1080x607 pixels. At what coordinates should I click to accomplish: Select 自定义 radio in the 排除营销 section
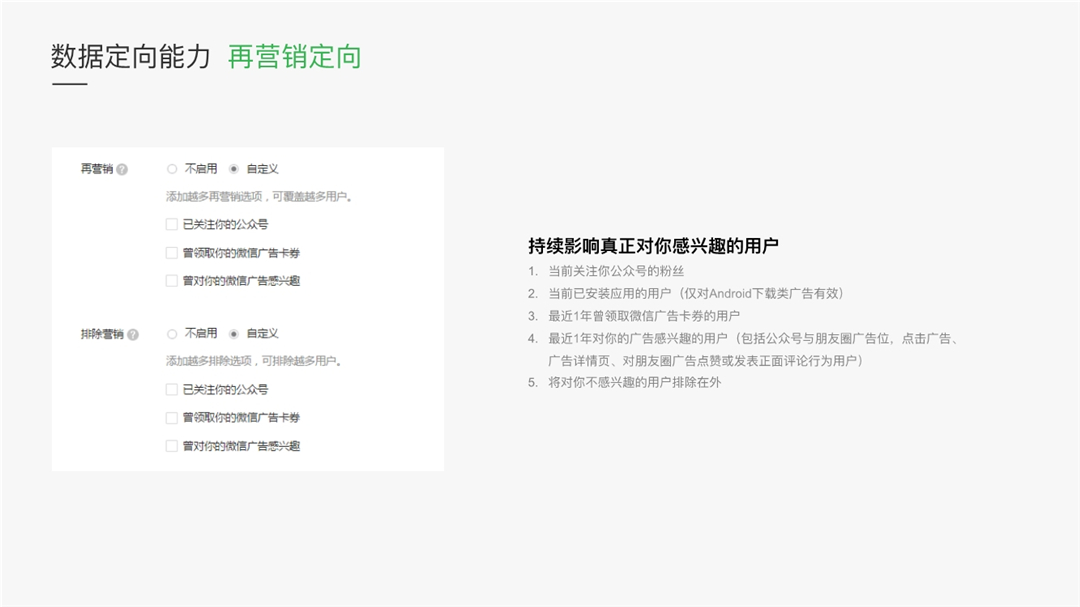[x=234, y=334]
